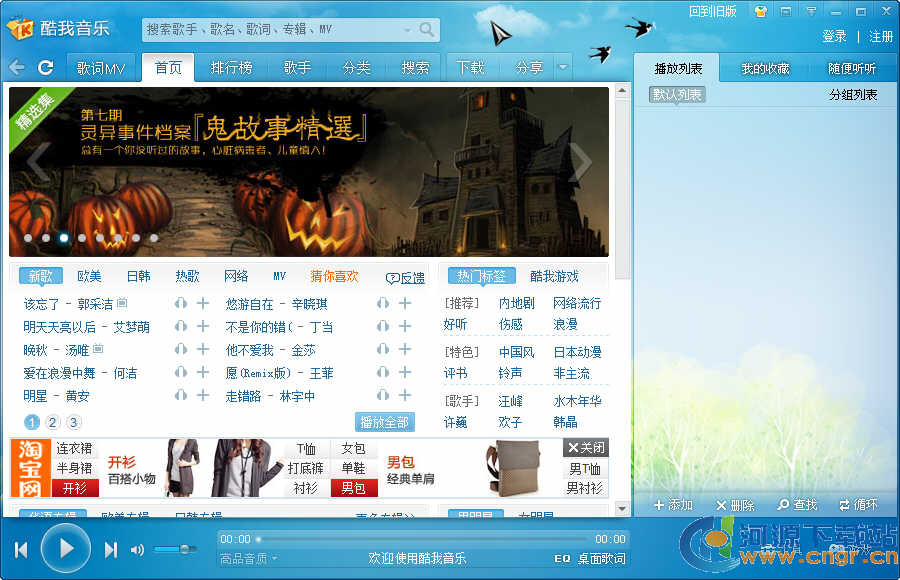
Task: Switch to the 排行榜 tab
Action: click(231, 68)
